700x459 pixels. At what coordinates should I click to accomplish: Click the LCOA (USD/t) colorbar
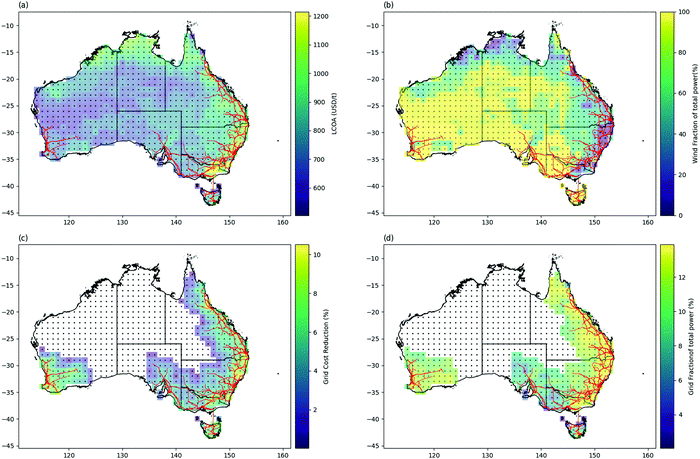[301, 113]
